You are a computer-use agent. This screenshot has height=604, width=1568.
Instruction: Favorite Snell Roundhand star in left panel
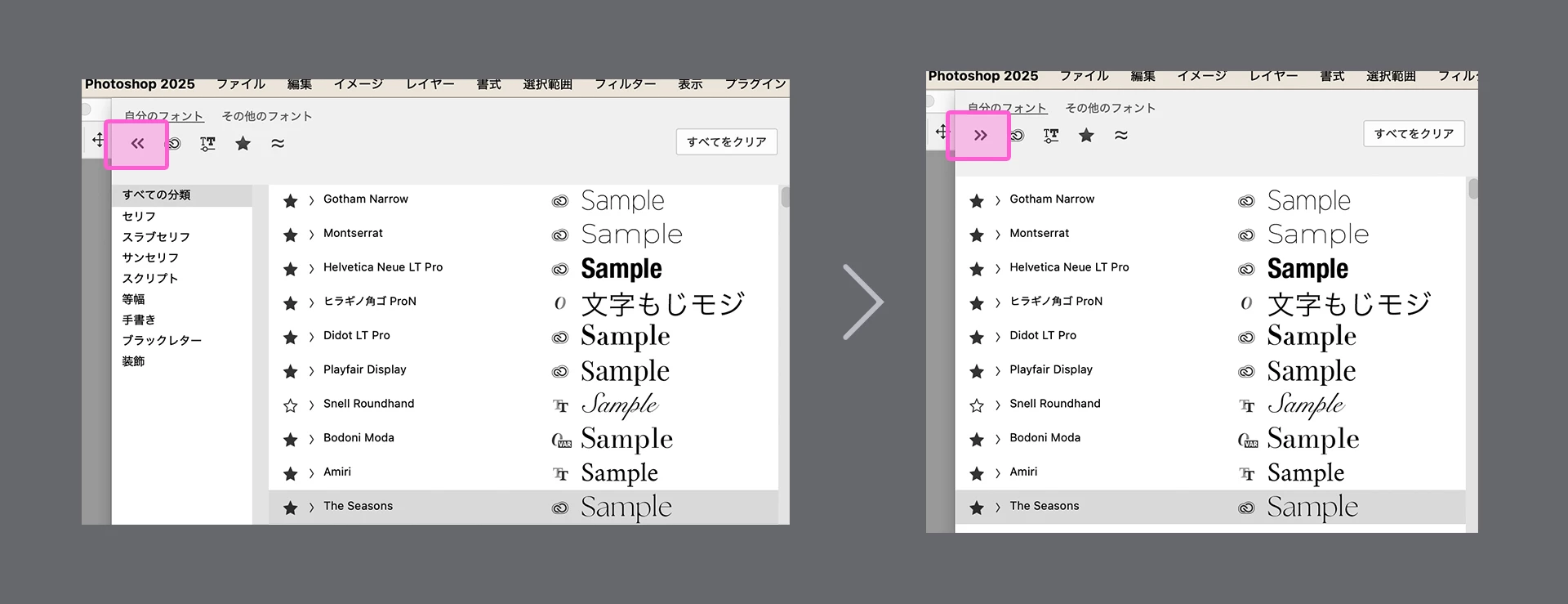point(290,405)
